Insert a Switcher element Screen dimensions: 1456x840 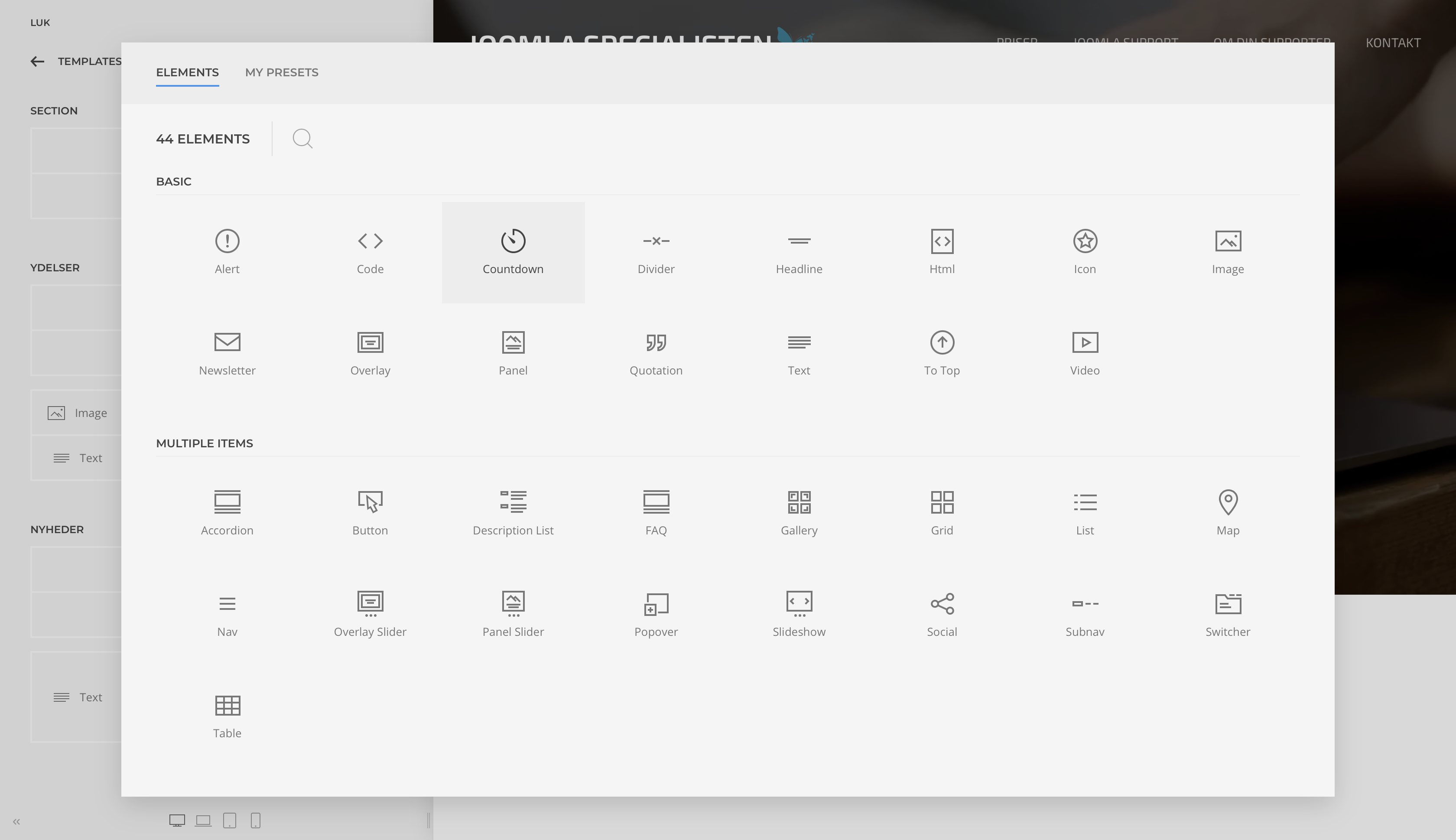point(1228,615)
